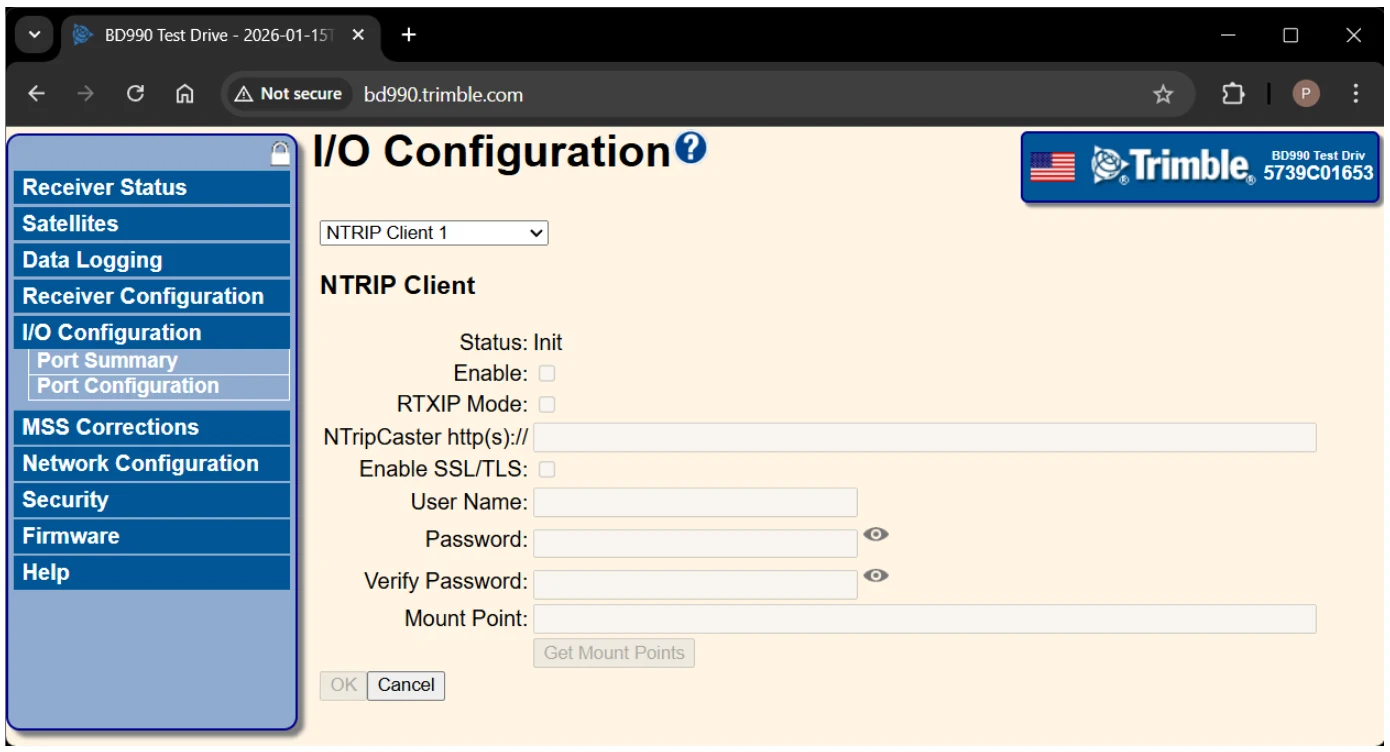Viewport: 1390px width, 752px height.
Task: Open the Satellites menu
Action: tap(152, 224)
